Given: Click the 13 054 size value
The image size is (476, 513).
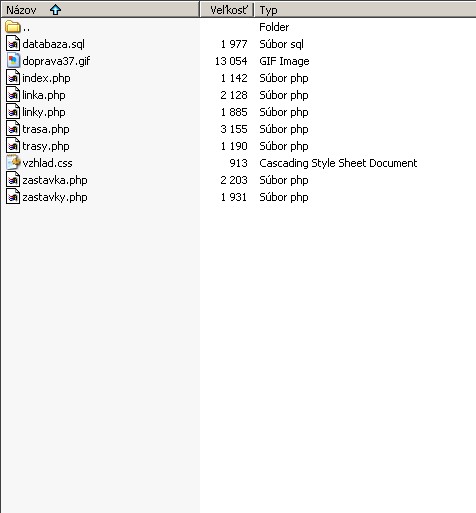Looking at the screenshot, I should (x=231, y=61).
